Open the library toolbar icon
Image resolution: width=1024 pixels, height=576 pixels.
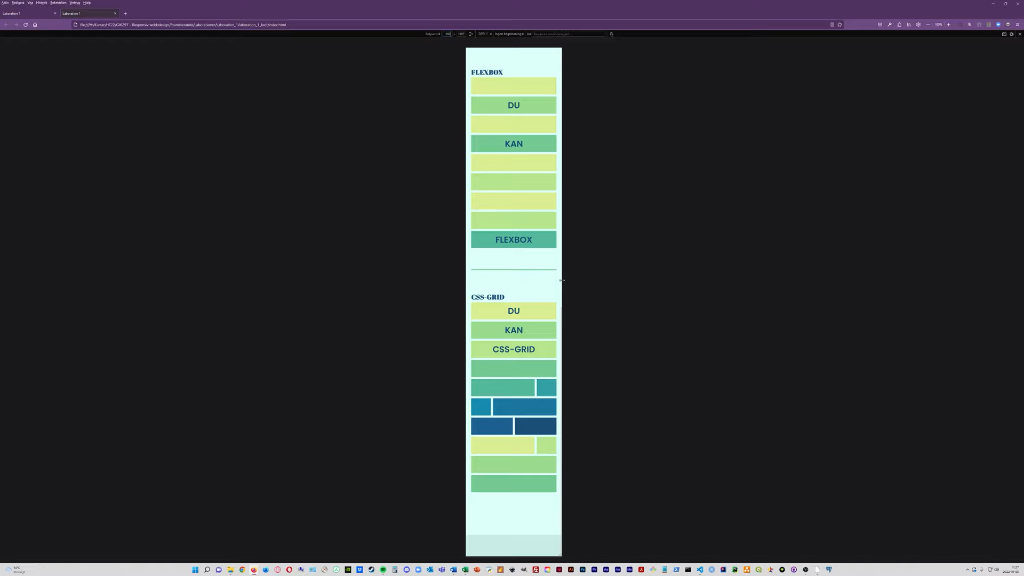(909, 25)
